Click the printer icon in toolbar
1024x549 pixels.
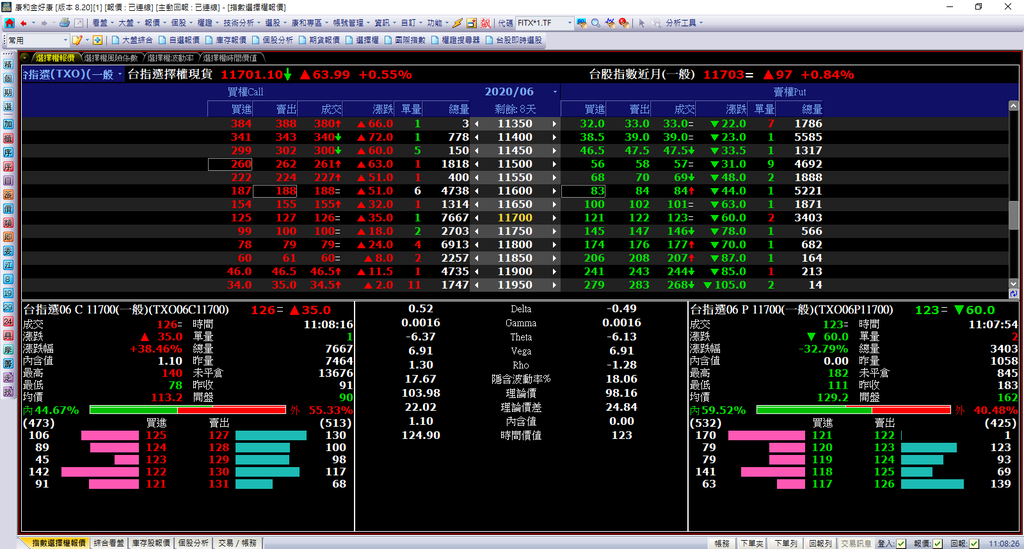(x=64, y=23)
